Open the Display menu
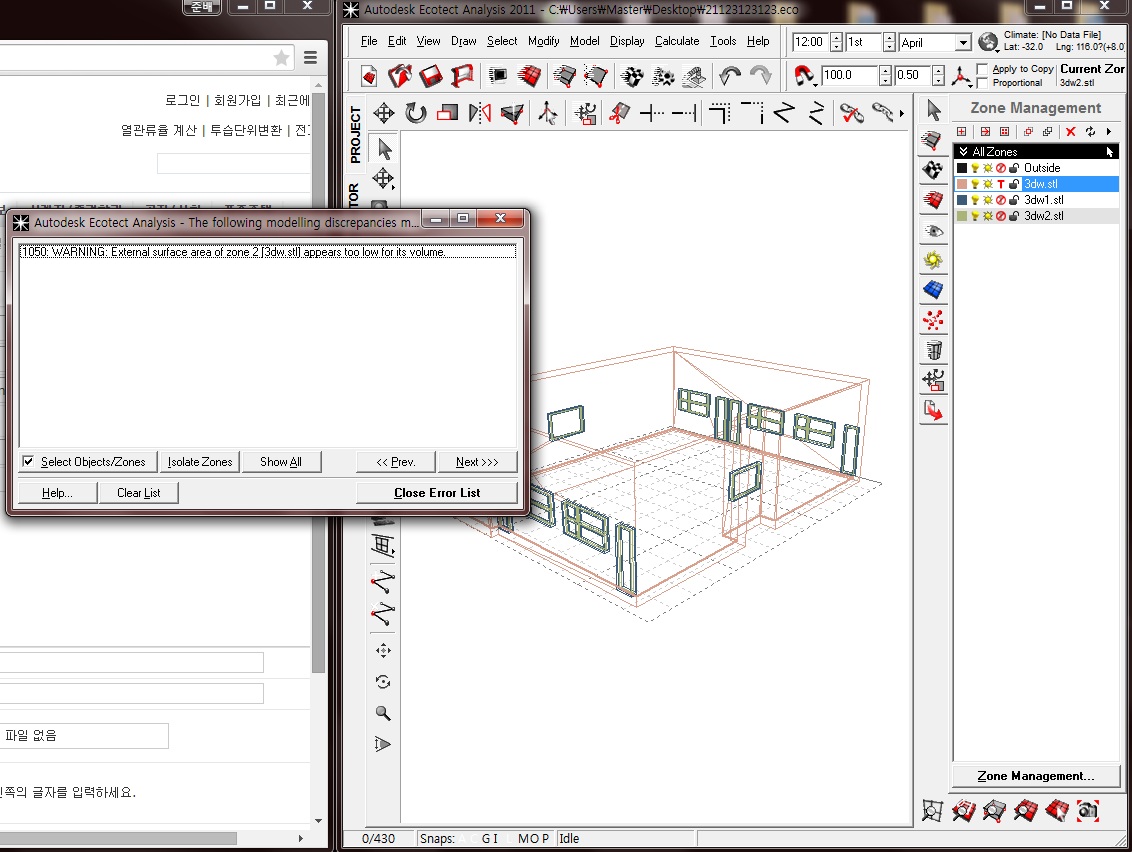1132x852 pixels. tap(627, 41)
